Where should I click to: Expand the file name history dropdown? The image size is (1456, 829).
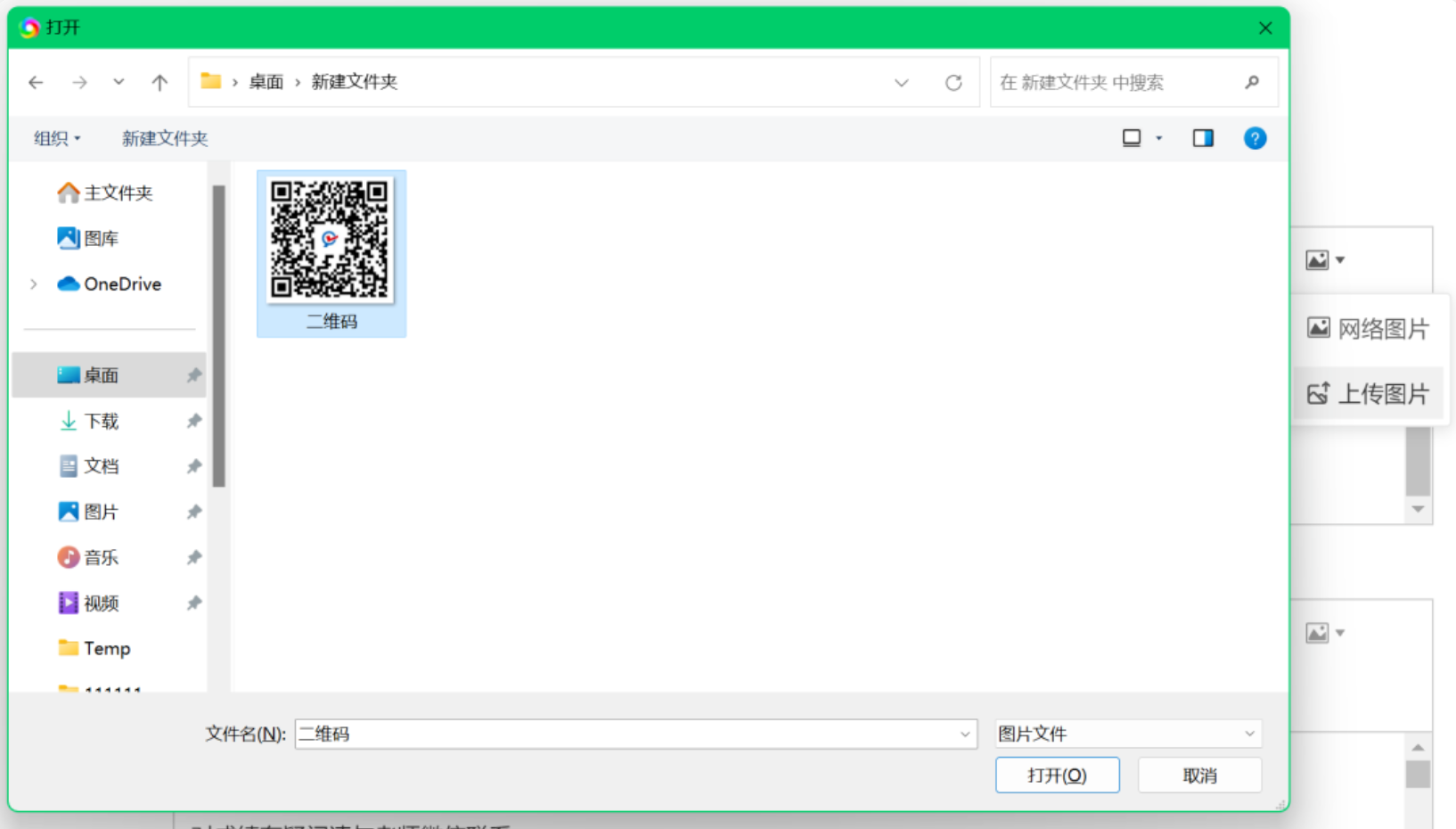pos(965,734)
